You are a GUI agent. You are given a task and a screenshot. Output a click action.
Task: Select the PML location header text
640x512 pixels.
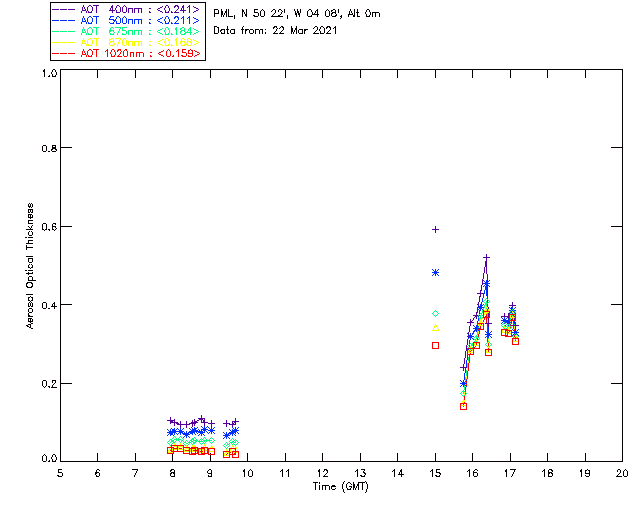[x=297, y=13]
